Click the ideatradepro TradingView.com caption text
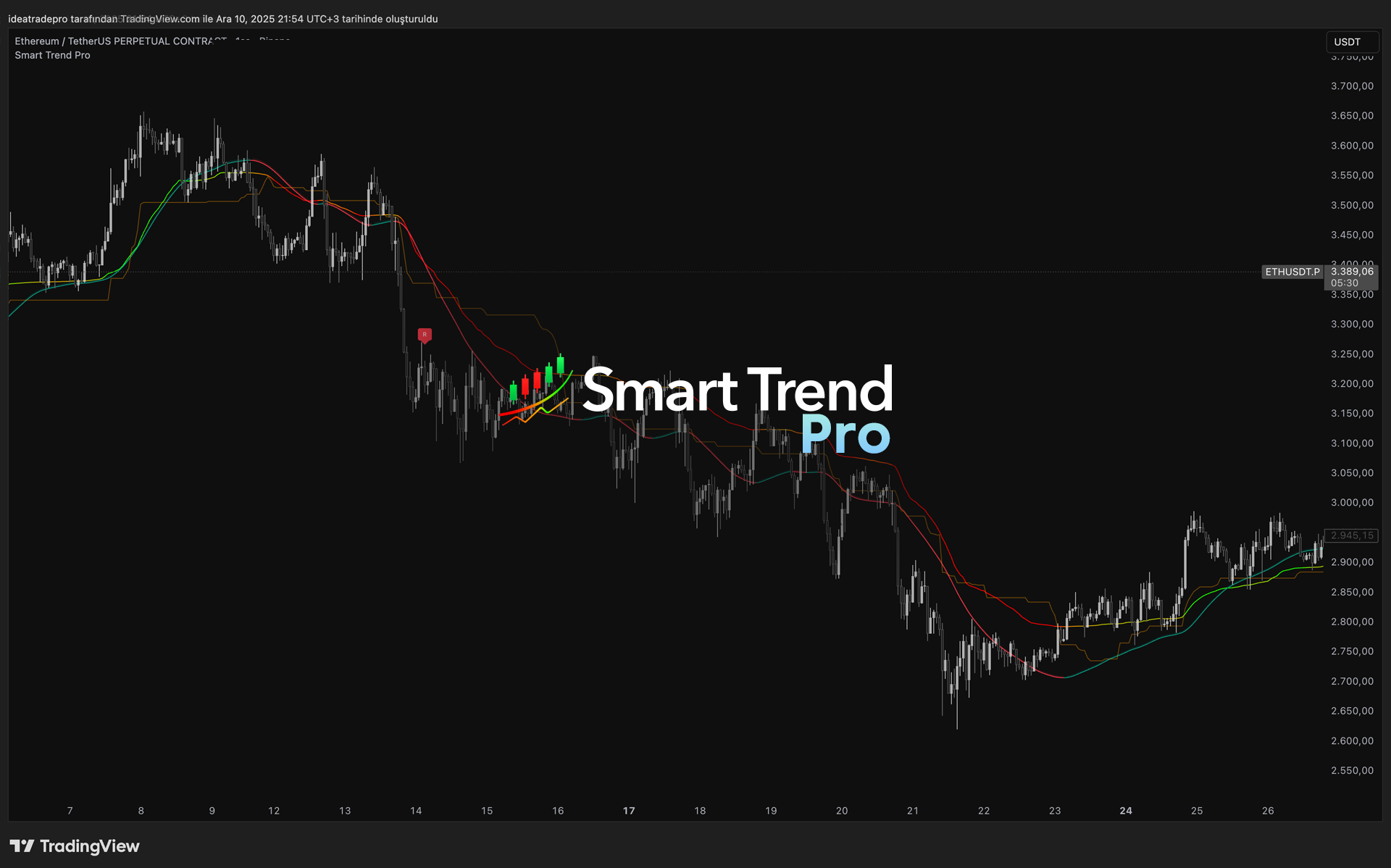Screen dimensions: 1391x868 coord(222,19)
